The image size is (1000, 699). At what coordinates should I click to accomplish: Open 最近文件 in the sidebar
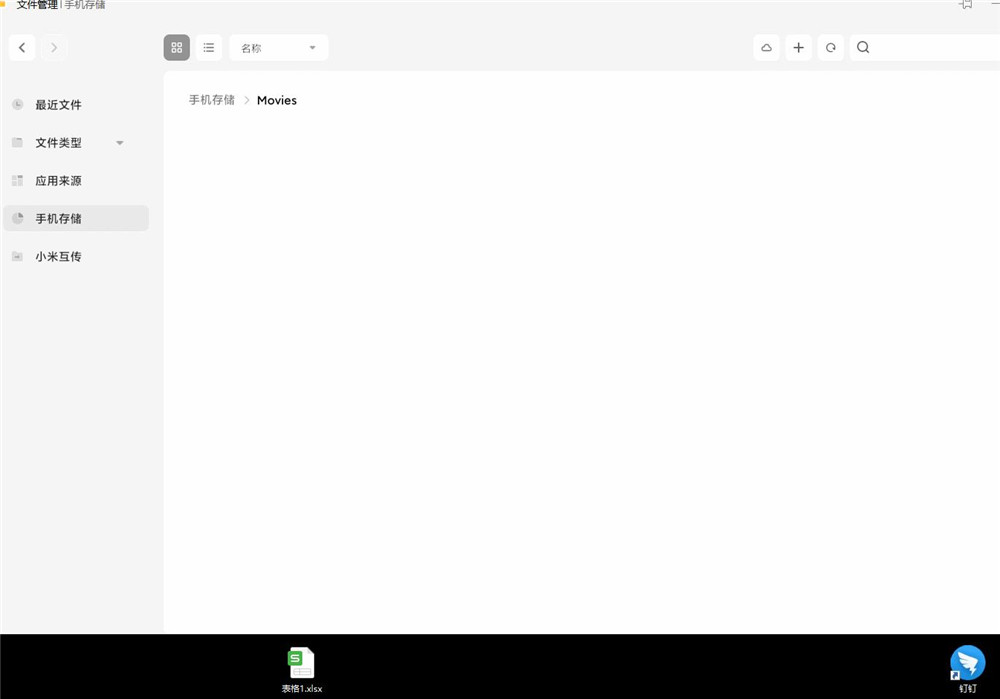coord(58,105)
